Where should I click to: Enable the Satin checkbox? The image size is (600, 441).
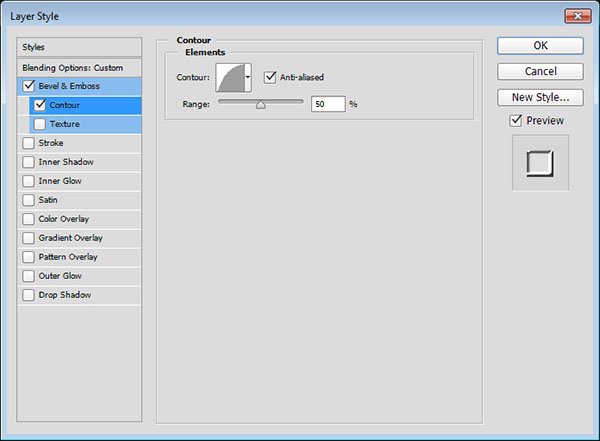tap(28, 200)
